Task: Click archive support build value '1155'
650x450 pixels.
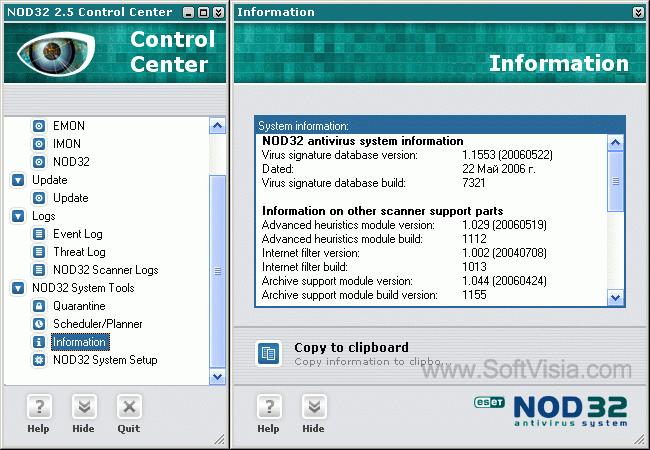Action: pyautogui.click(x=474, y=295)
